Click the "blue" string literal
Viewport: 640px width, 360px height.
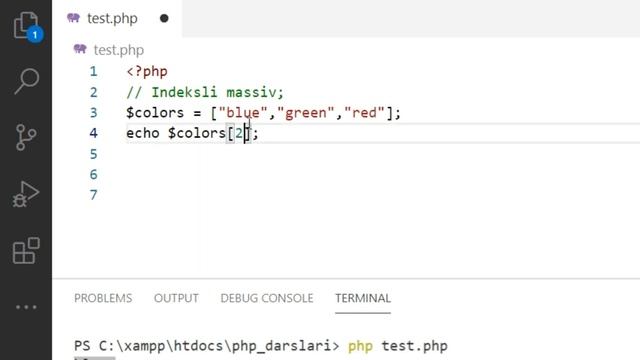[x=243, y=113]
